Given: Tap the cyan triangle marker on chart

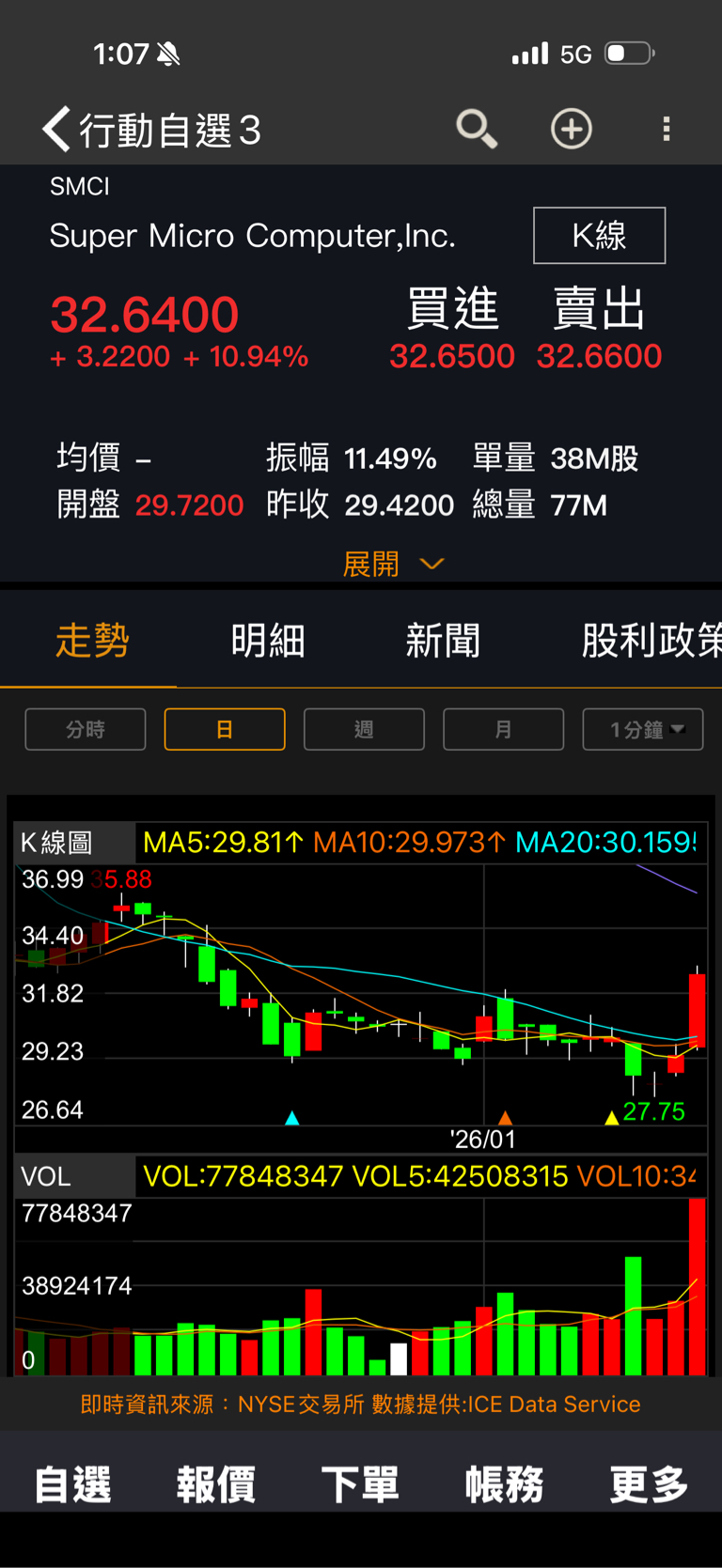Looking at the screenshot, I should [291, 1118].
